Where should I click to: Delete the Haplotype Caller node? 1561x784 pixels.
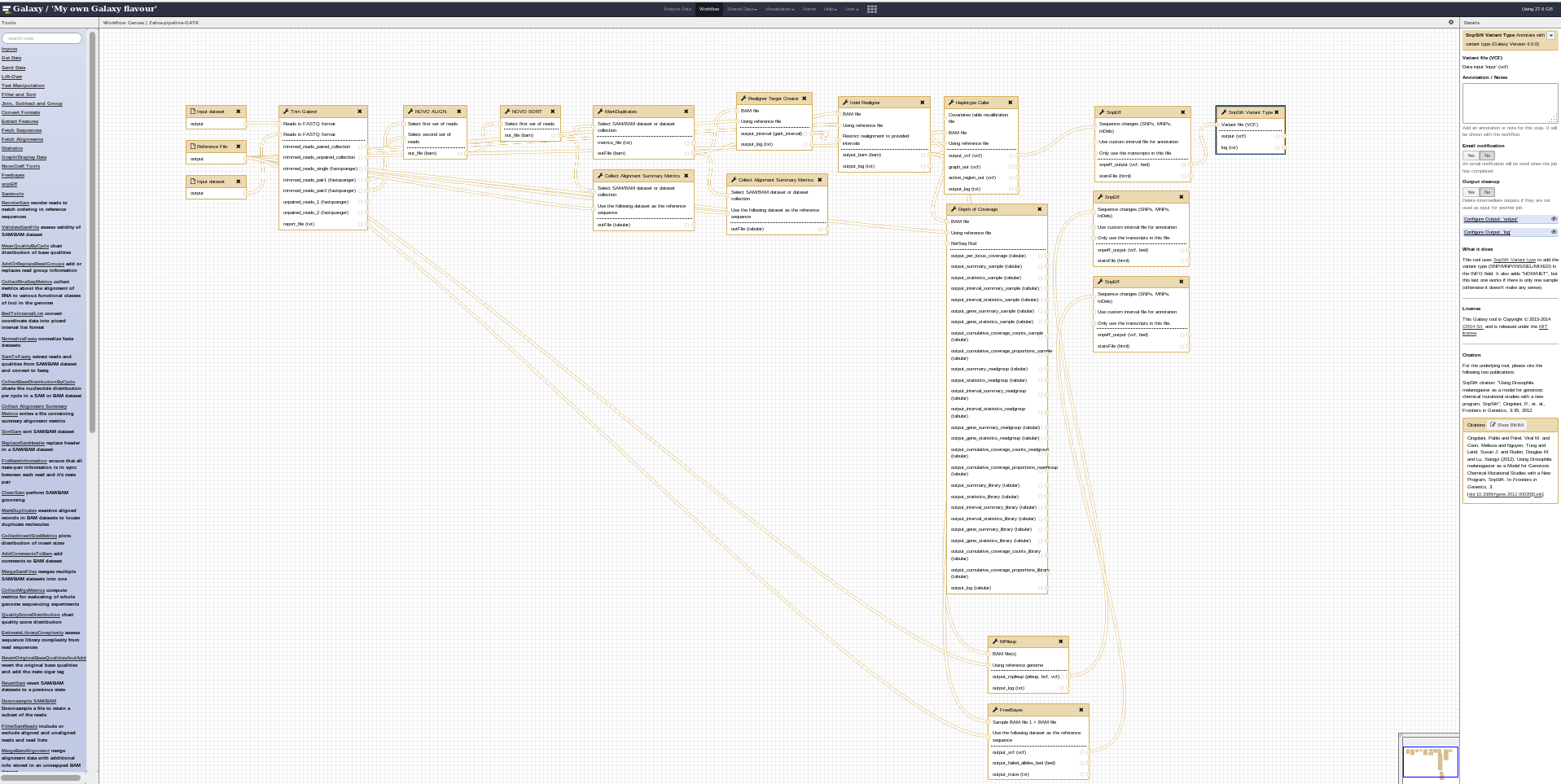tap(1010, 103)
